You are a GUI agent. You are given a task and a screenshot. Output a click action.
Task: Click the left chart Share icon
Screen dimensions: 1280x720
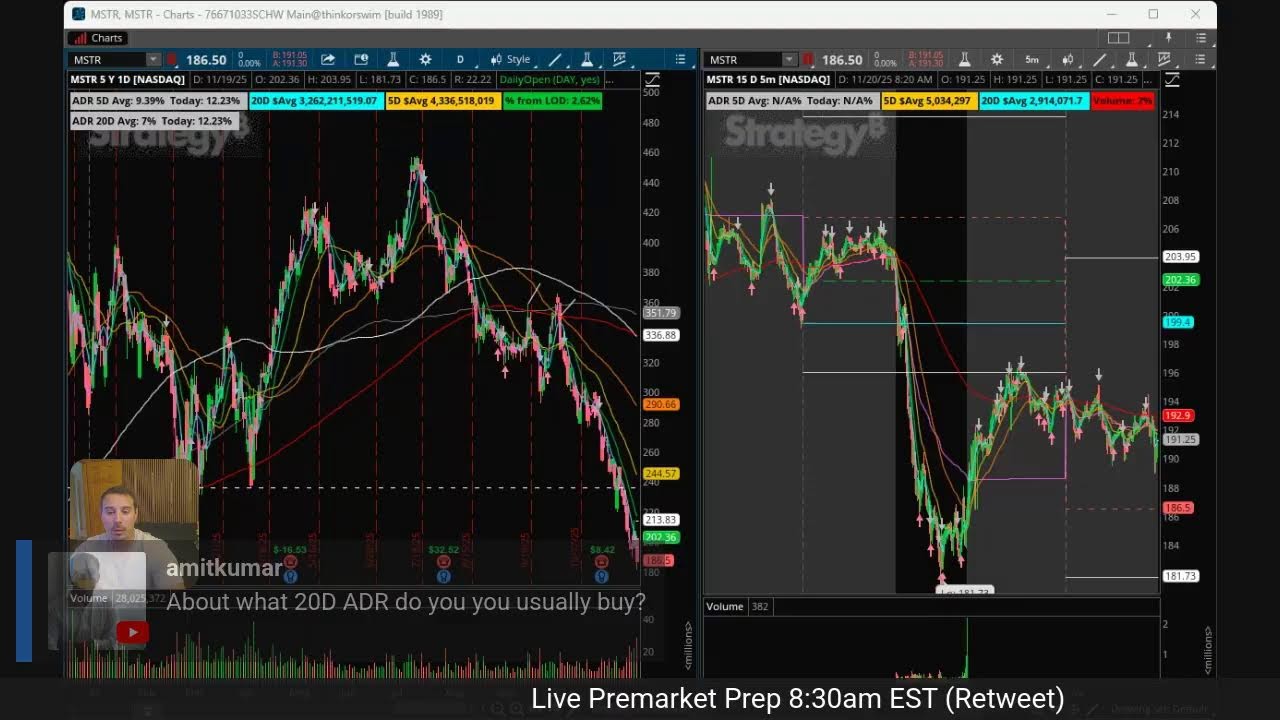(327, 60)
